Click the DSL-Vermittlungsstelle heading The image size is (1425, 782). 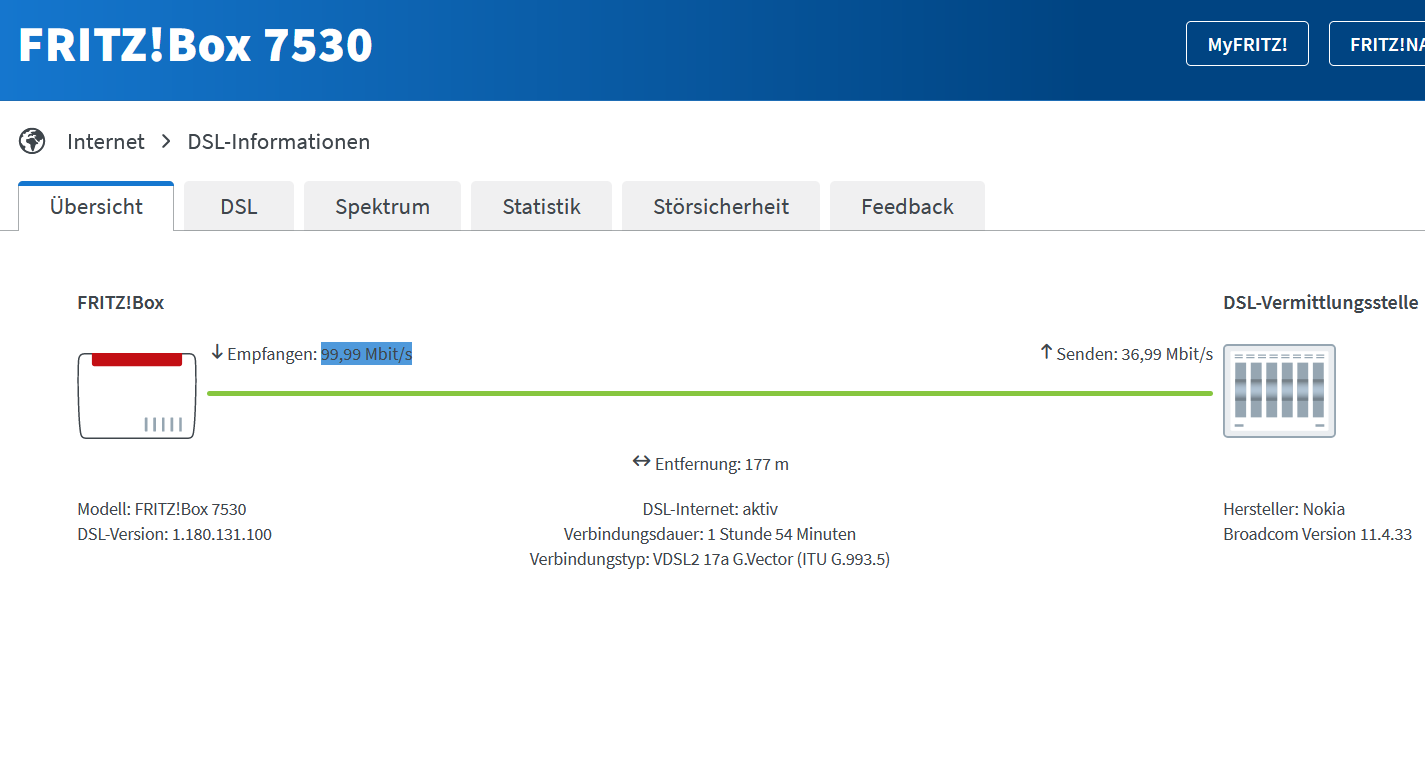(x=1321, y=302)
